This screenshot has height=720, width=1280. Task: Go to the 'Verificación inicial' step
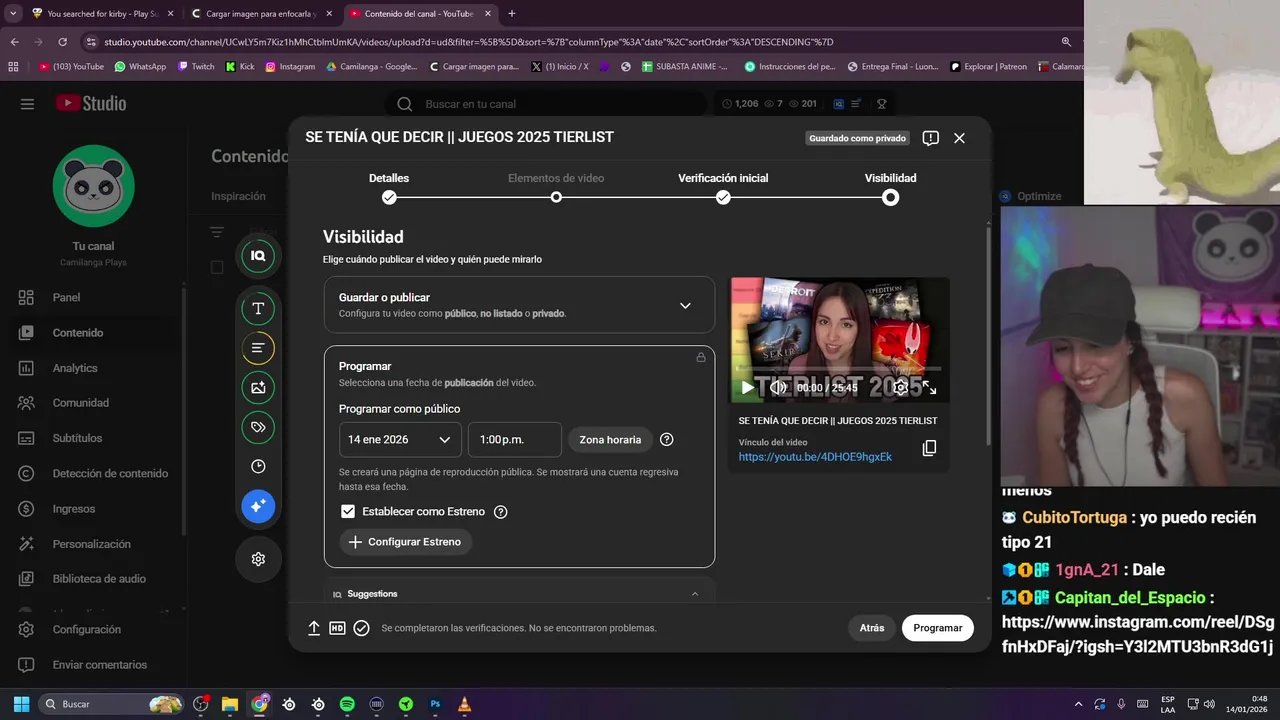coord(723,187)
